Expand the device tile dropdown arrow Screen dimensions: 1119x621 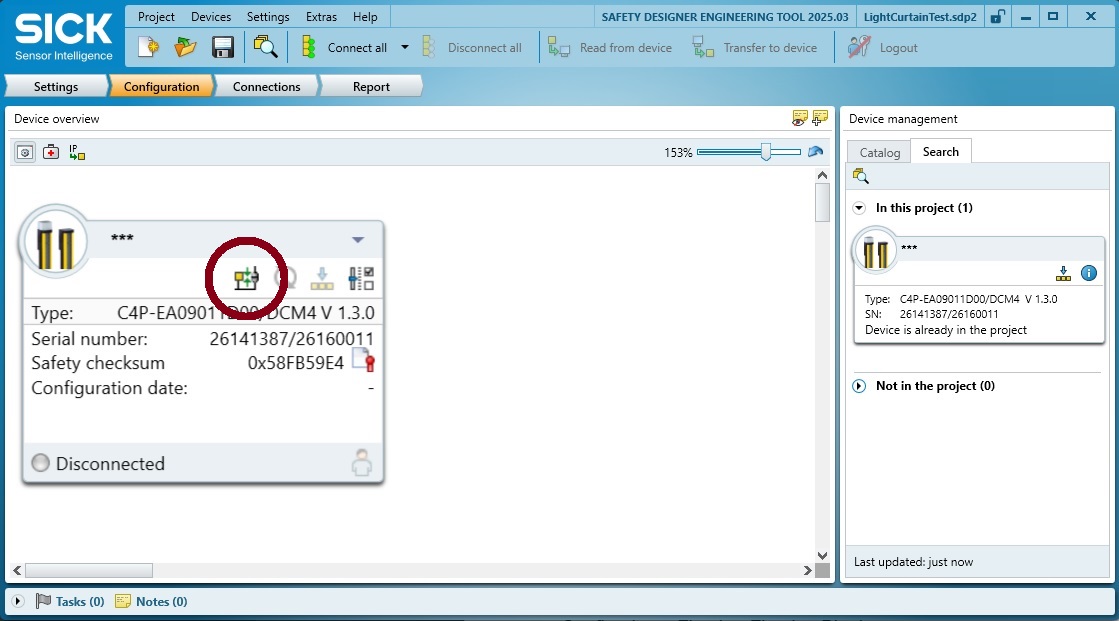pos(358,240)
